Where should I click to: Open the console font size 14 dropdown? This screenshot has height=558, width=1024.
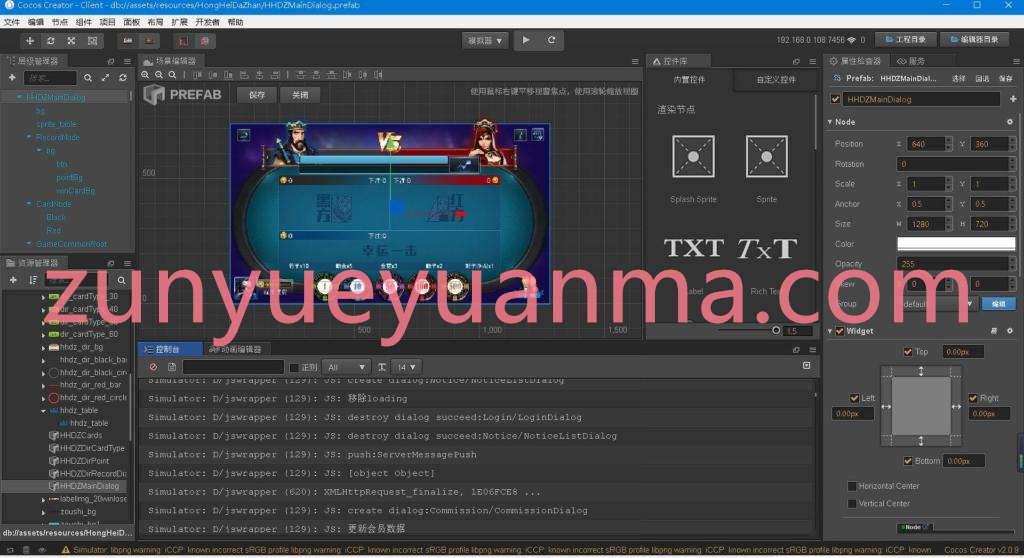point(408,367)
